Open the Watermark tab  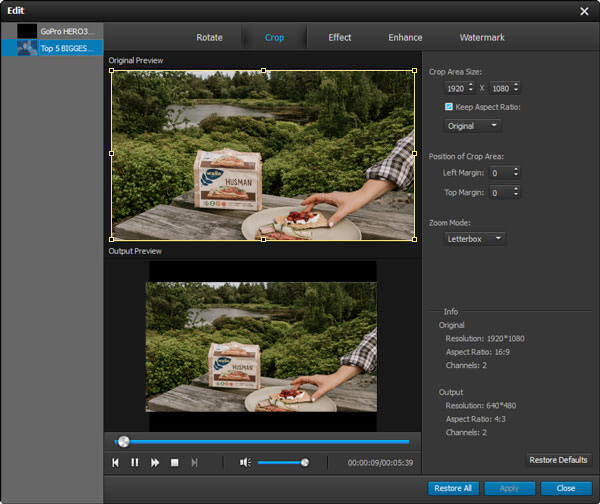tap(482, 38)
